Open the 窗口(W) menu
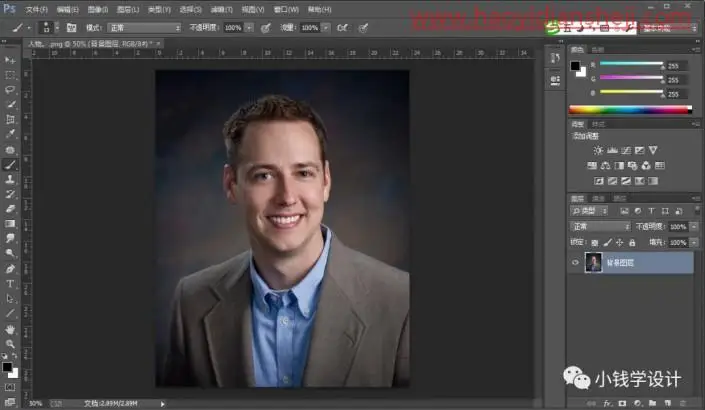705x410 pixels. 286,9
